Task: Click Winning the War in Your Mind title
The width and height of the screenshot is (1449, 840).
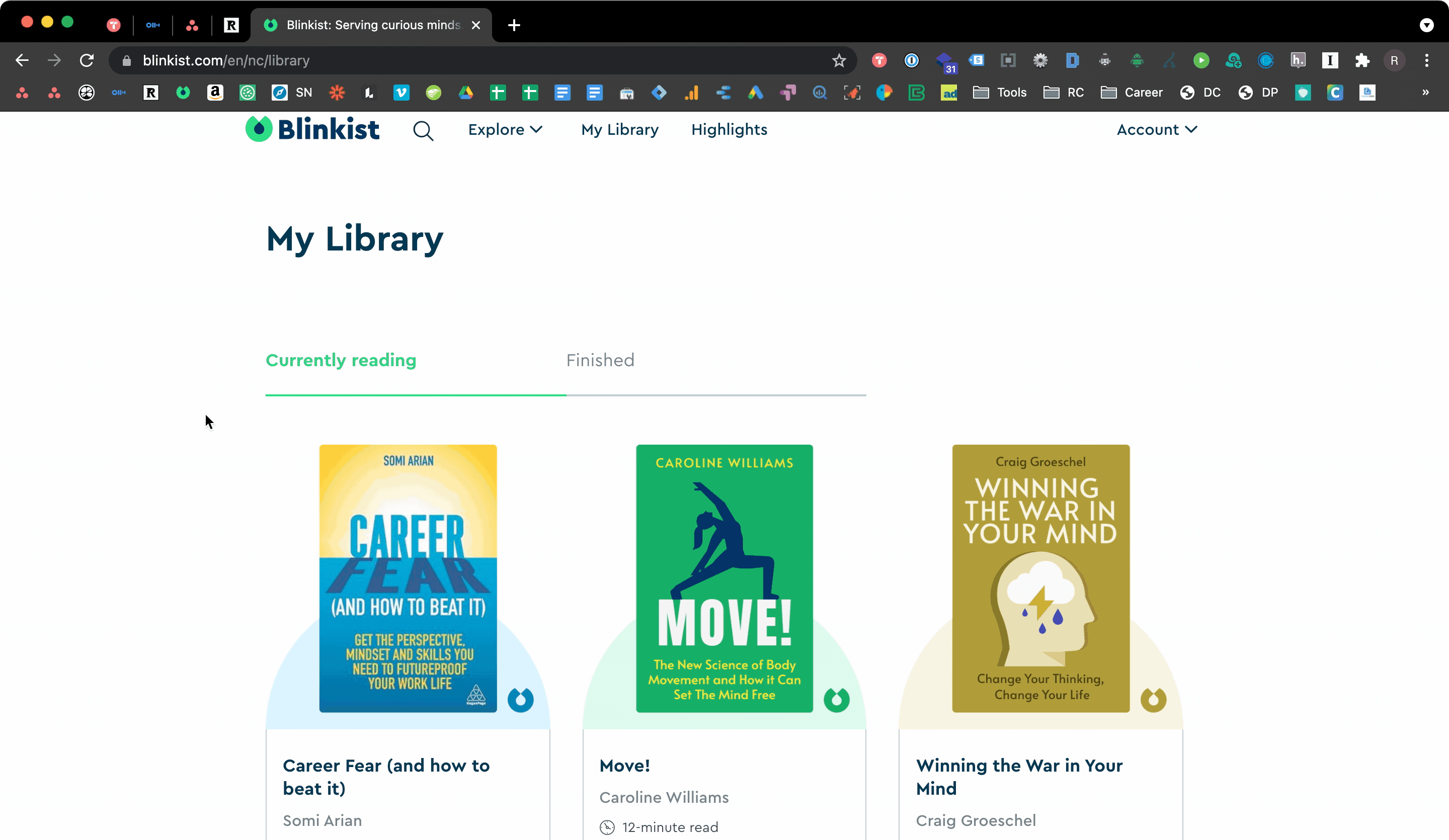Action: 1019,776
